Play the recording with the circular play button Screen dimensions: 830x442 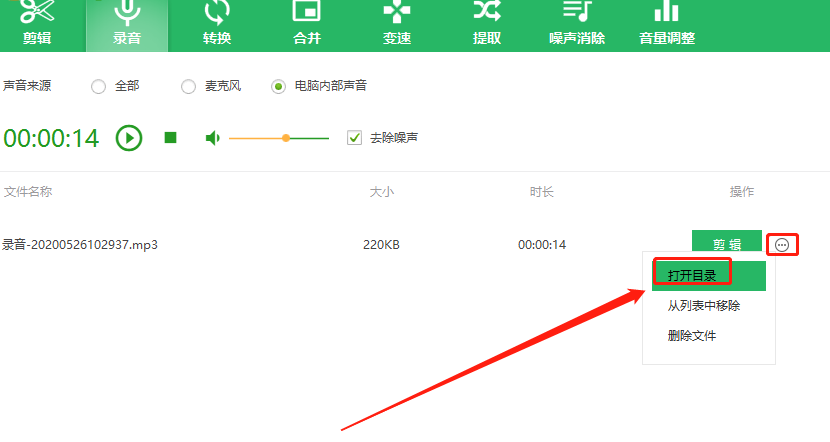pyautogui.click(x=129, y=138)
